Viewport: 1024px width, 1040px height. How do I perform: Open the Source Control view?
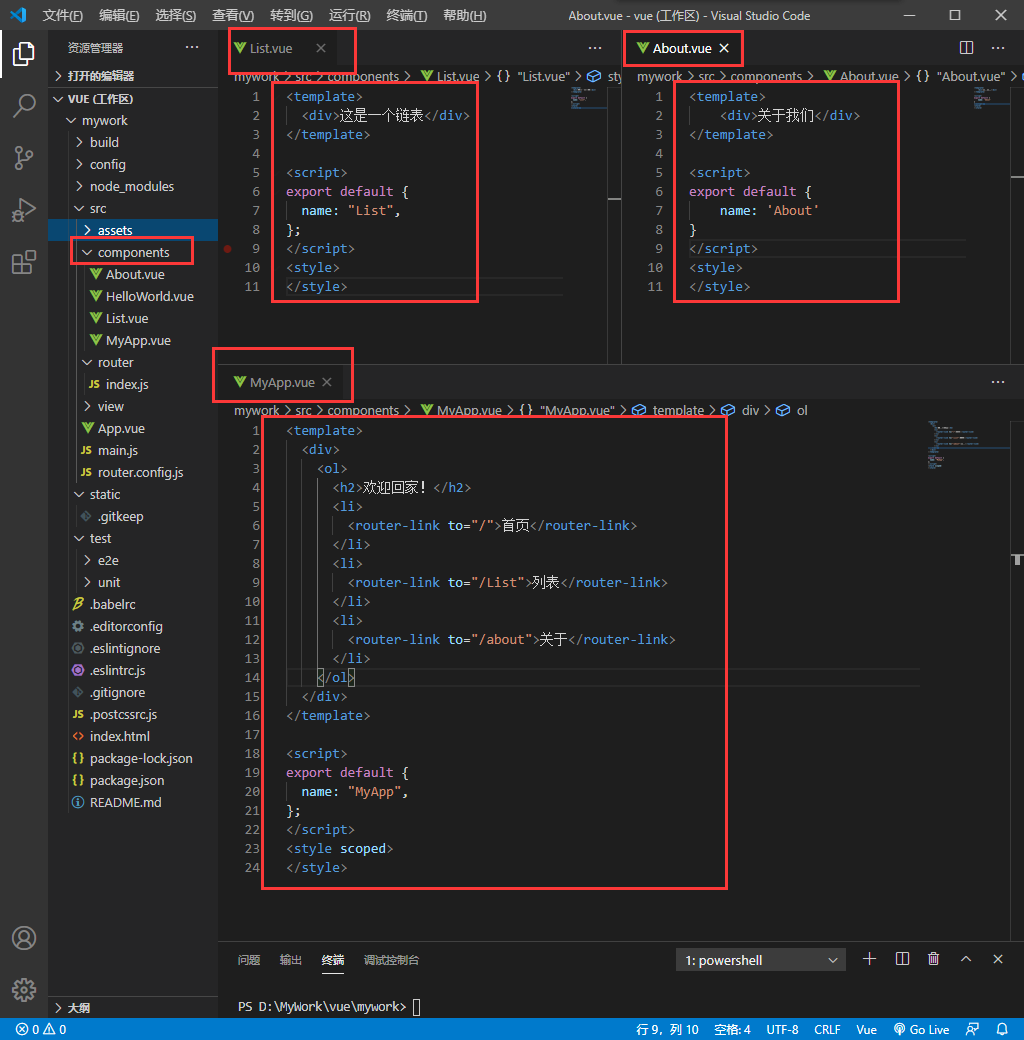click(24, 158)
